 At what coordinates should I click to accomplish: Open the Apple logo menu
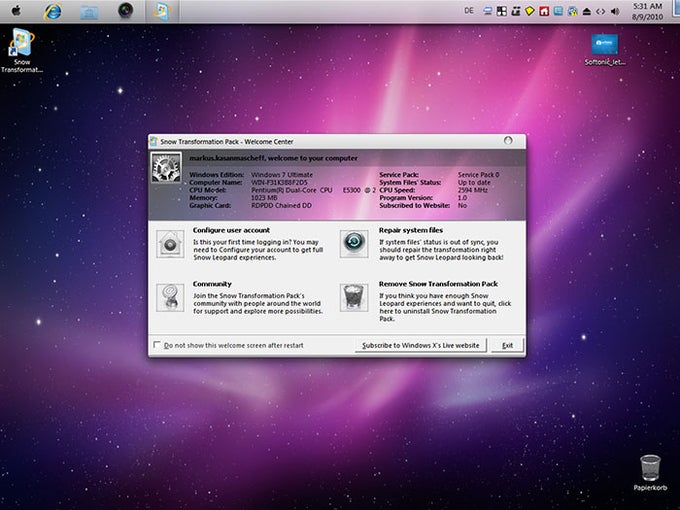coord(16,11)
